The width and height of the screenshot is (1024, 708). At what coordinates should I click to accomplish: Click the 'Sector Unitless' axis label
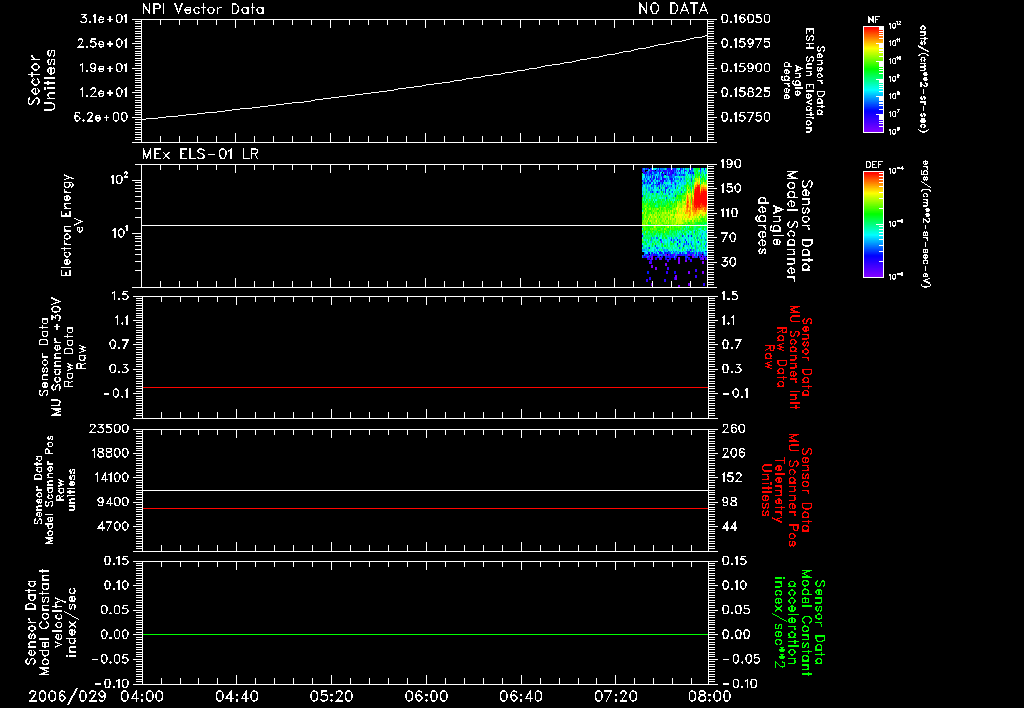coord(42,80)
